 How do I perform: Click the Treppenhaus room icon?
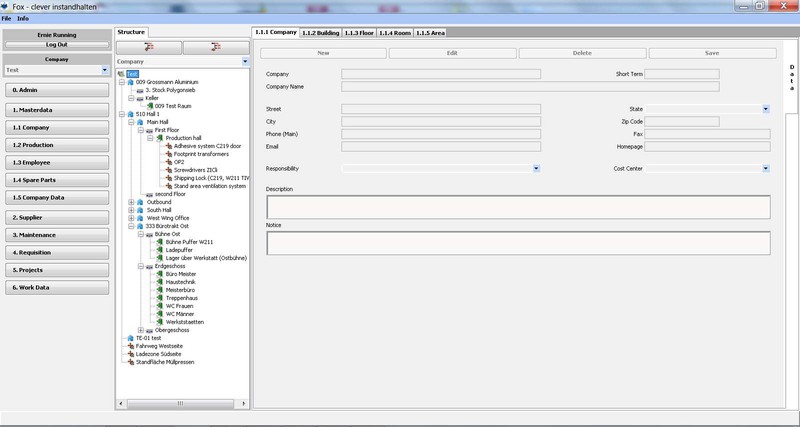click(158, 297)
